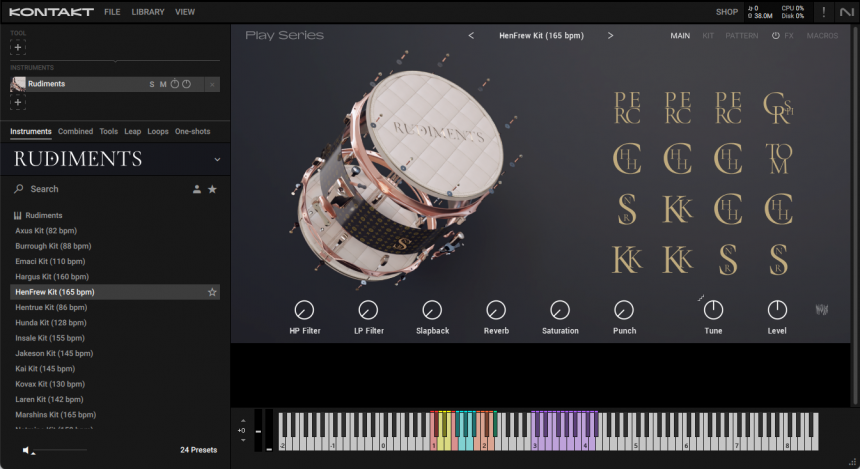Viewport: 860px width, 469px height.
Task: Load the Hargus Kit (160 bpm) preset
Action: click(52, 277)
